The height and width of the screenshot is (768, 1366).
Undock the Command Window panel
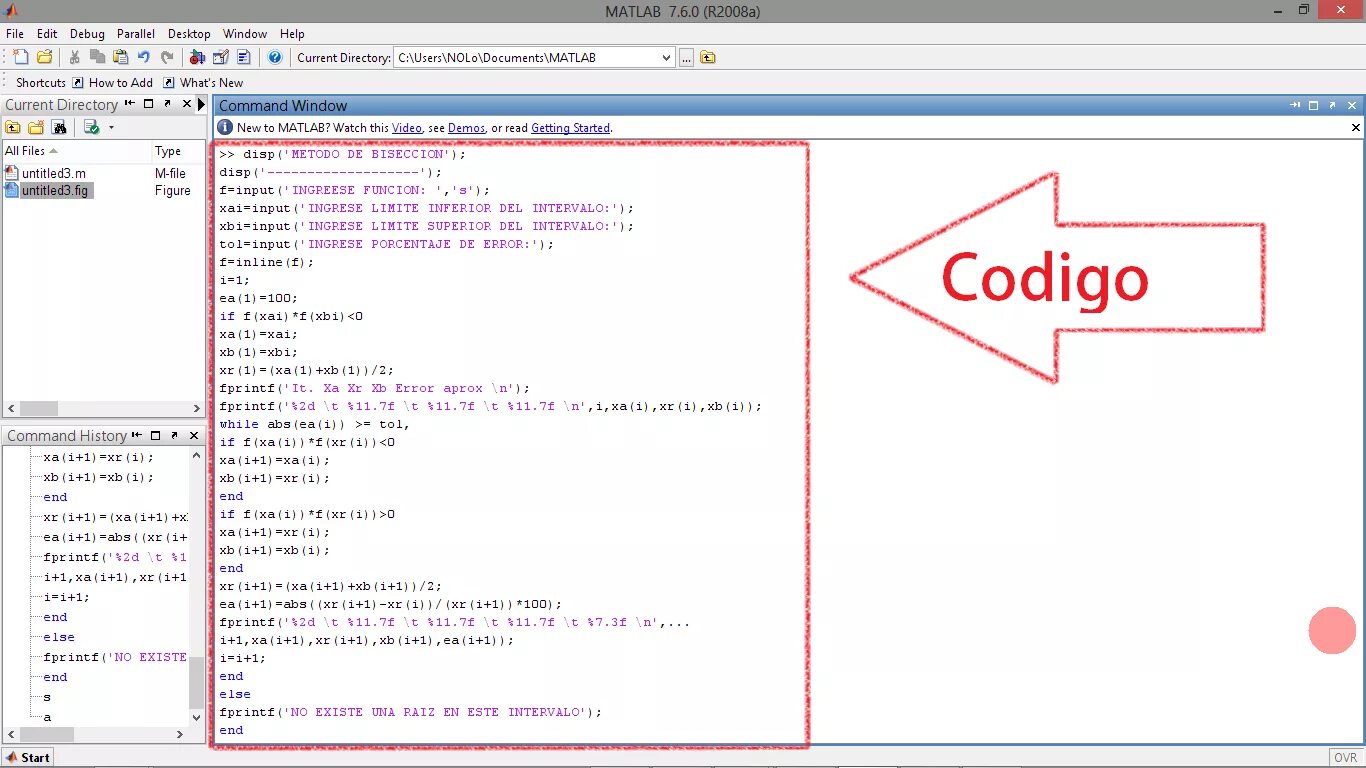tap(1333, 105)
